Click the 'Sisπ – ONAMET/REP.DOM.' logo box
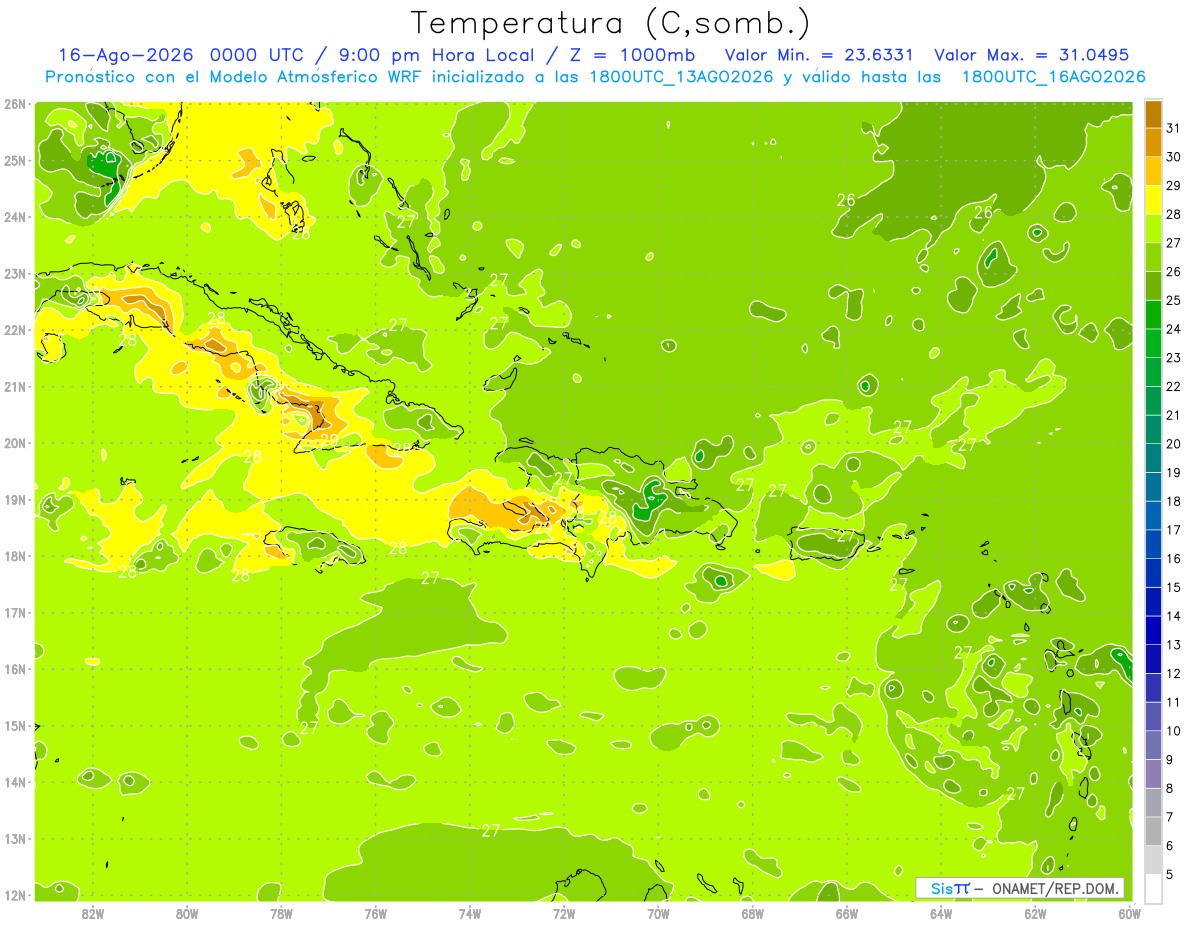Screen dimensions: 1200x927 coord(1020,888)
